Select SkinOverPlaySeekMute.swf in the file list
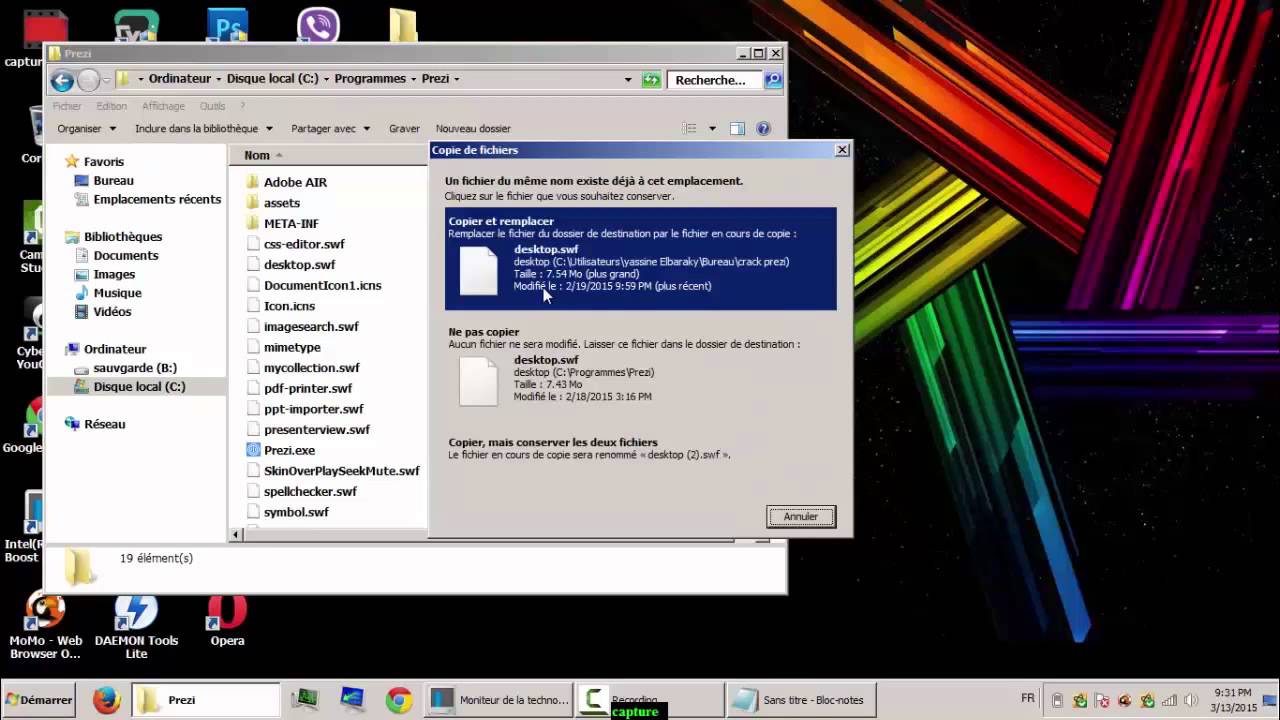 click(333, 471)
